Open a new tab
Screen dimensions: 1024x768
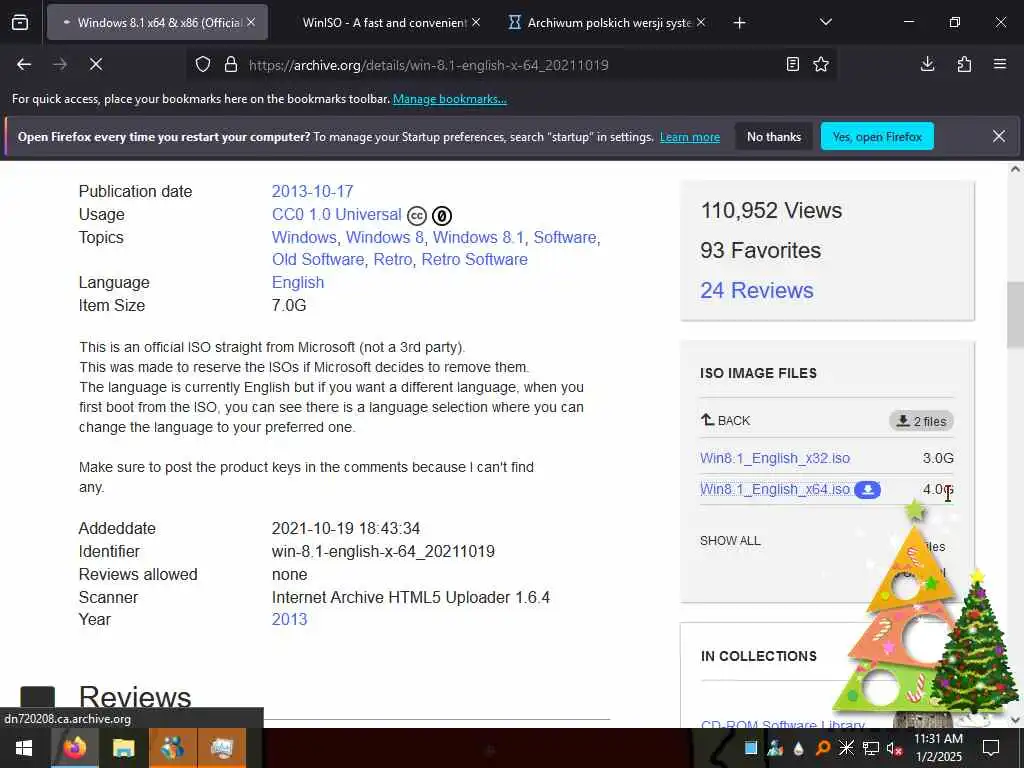(x=739, y=23)
